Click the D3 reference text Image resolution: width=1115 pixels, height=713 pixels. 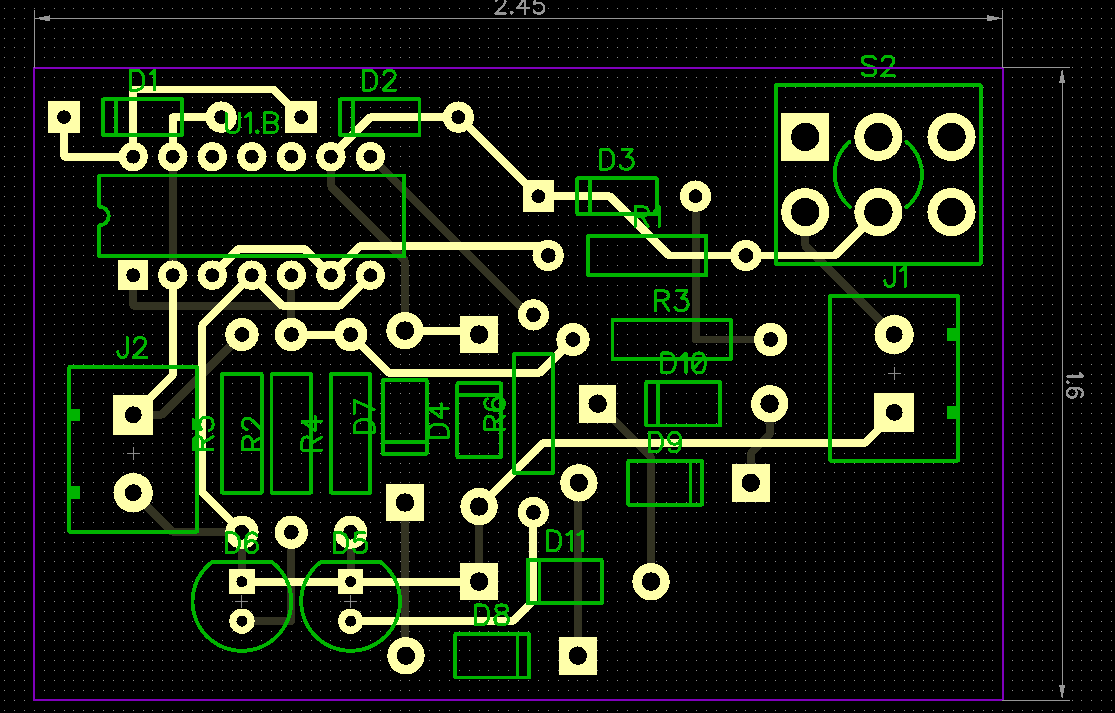click(x=617, y=161)
